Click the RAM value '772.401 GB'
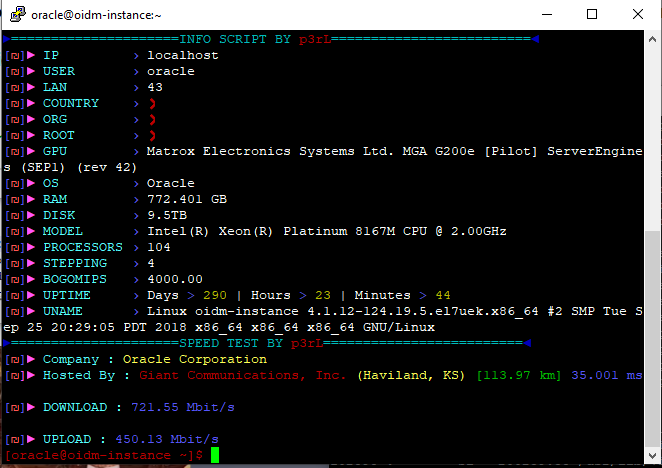The height and width of the screenshot is (468, 662). point(187,199)
